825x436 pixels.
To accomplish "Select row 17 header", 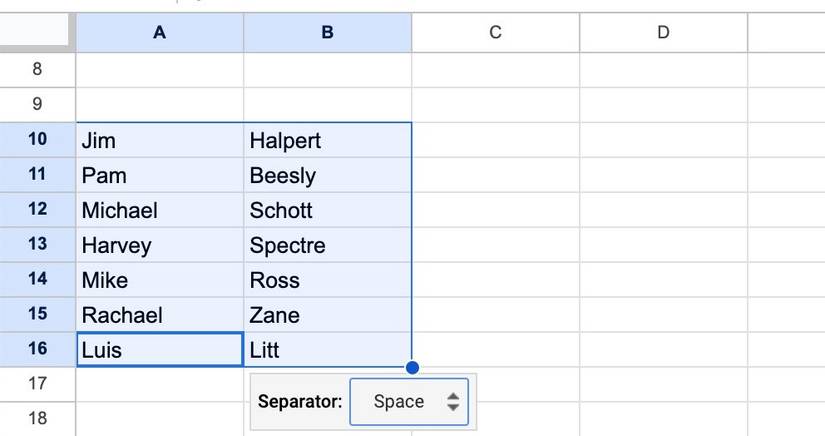I will [38, 384].
